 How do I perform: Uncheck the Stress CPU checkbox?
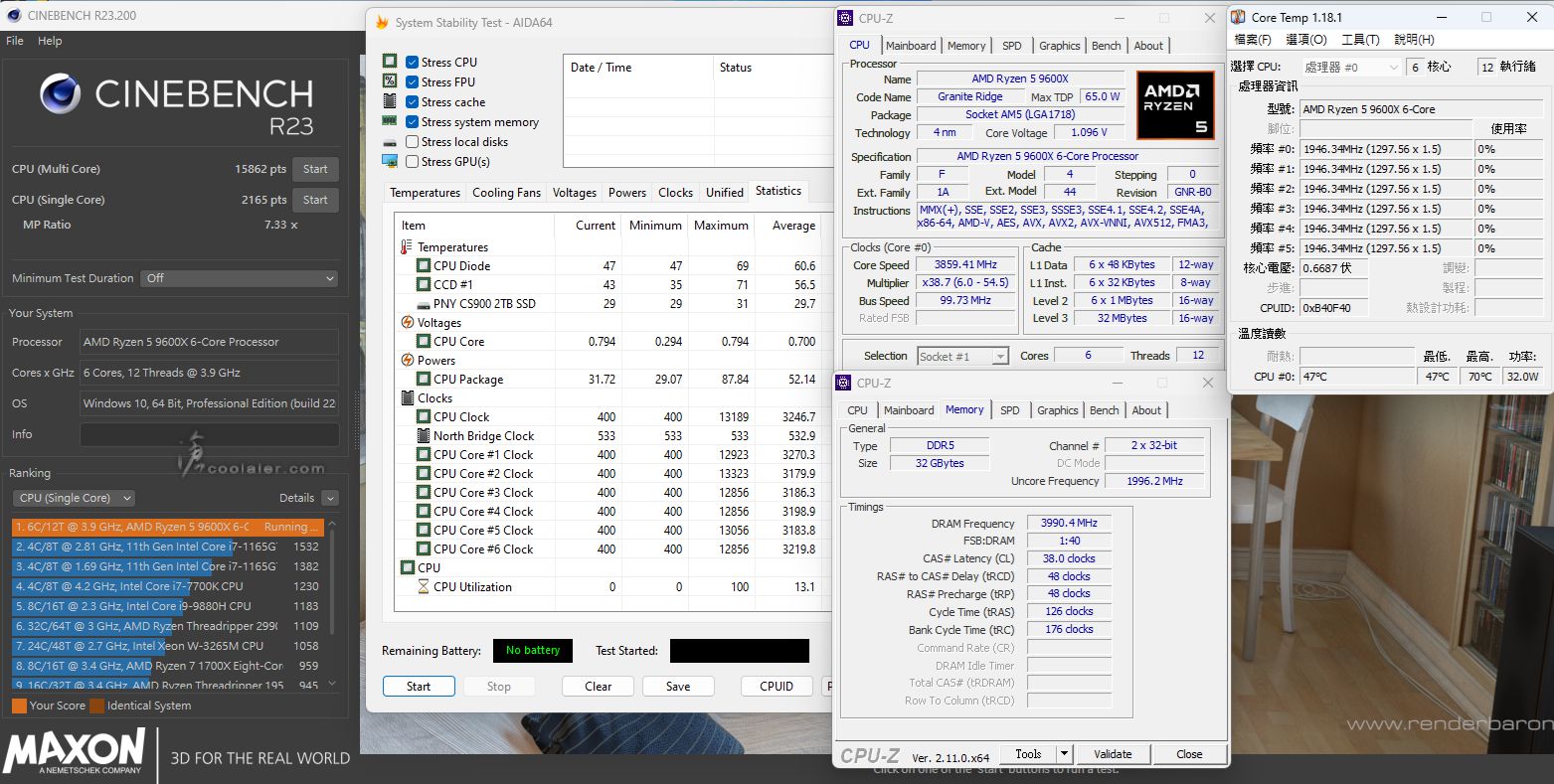pyautogui.click(x=412, y=62)
